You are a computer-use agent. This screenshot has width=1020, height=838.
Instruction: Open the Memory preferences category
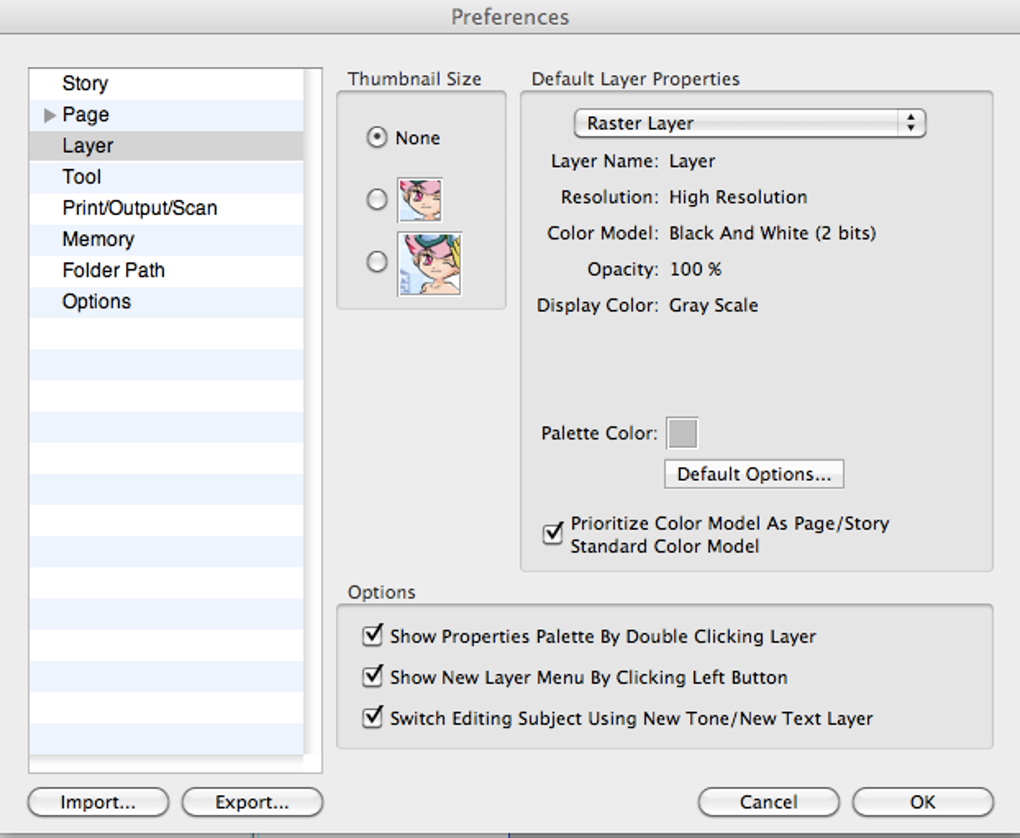166,239
